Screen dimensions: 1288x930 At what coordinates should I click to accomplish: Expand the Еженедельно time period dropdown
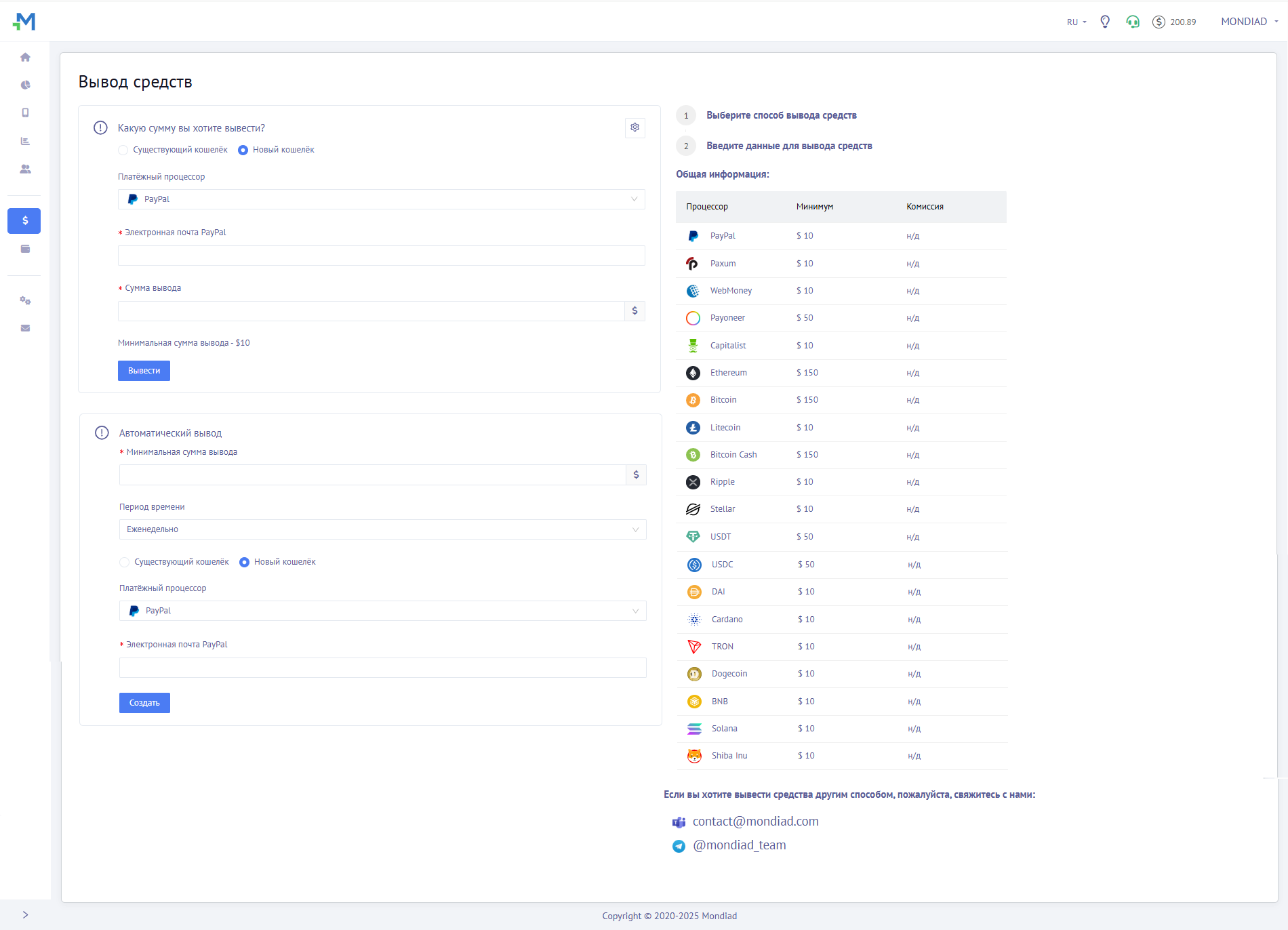(x=382, y=529)
